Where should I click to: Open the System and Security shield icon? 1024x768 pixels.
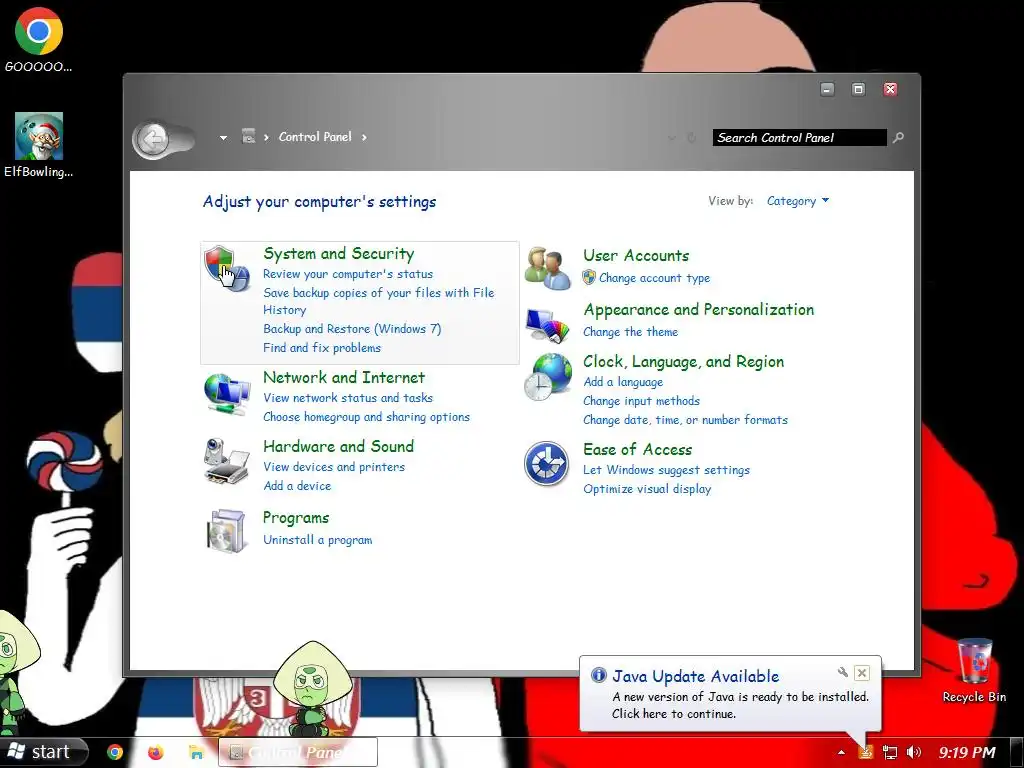tap(227, 268)
